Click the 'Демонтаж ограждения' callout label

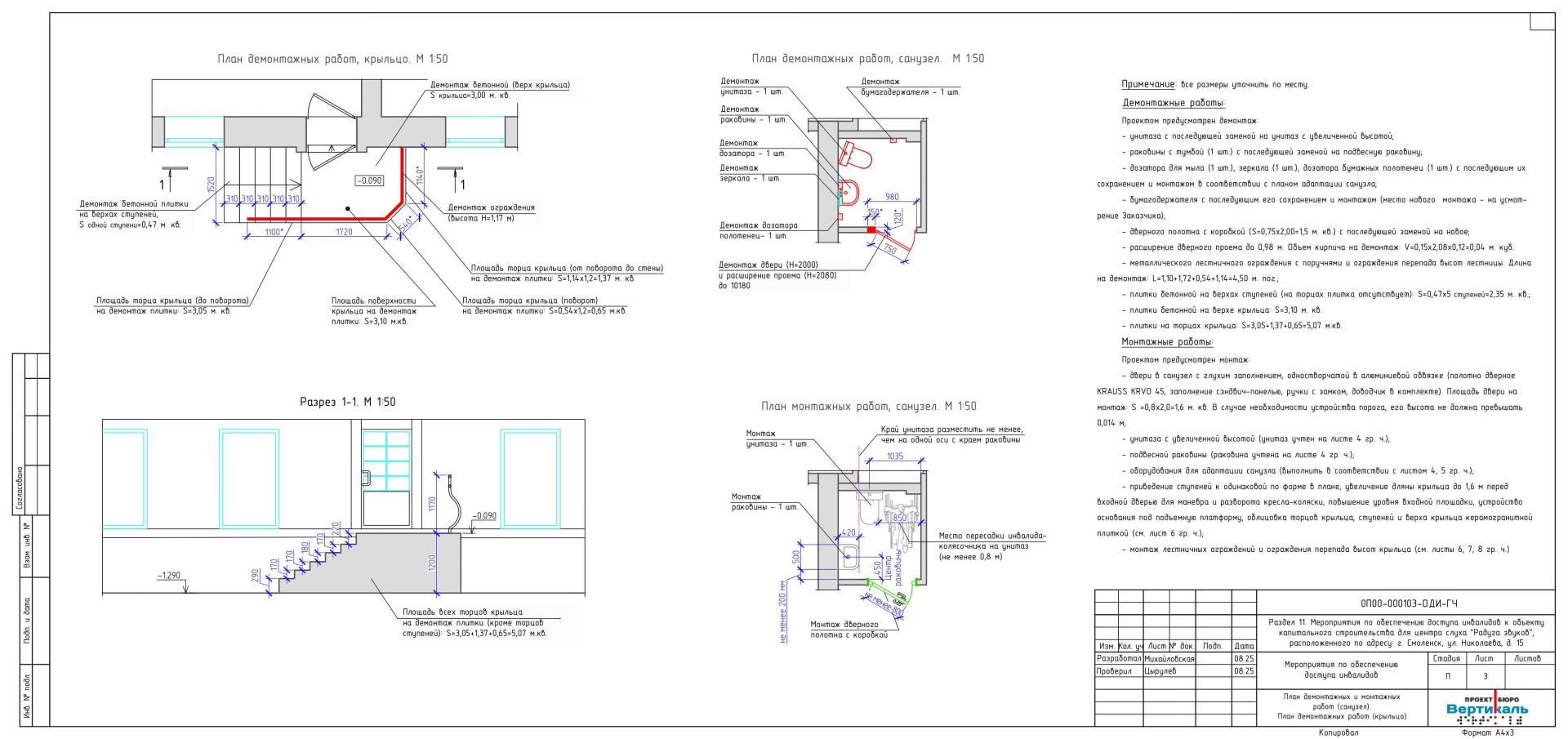(491, 207)
